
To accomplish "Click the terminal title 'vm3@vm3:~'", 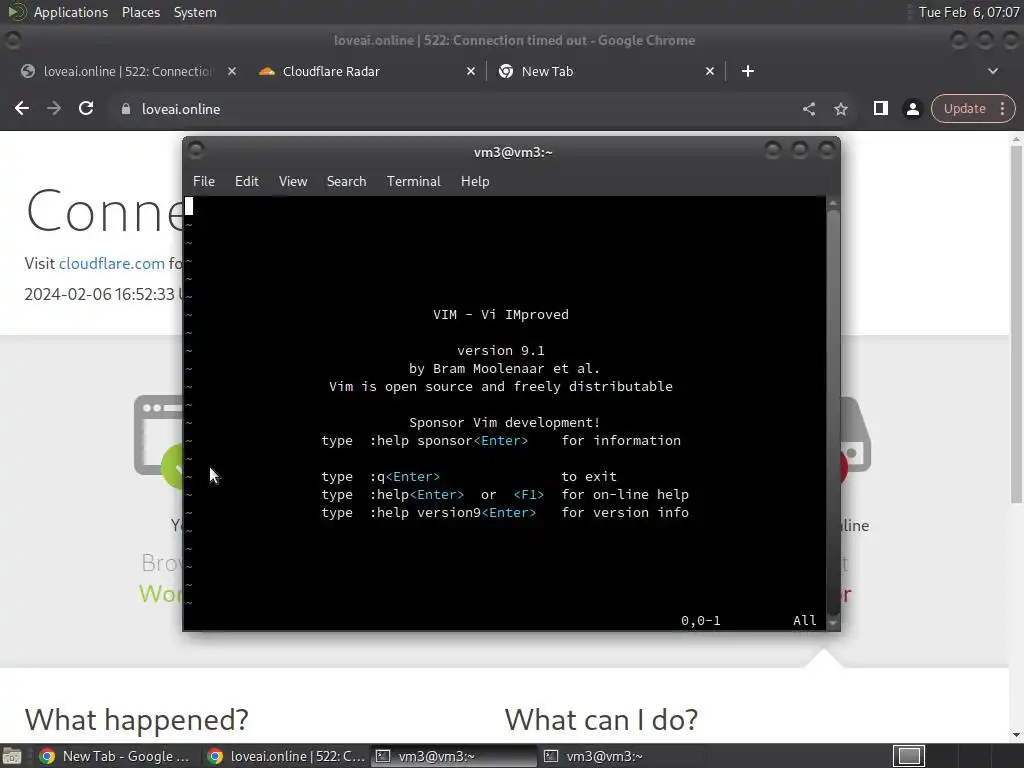I will pos(513,152).
